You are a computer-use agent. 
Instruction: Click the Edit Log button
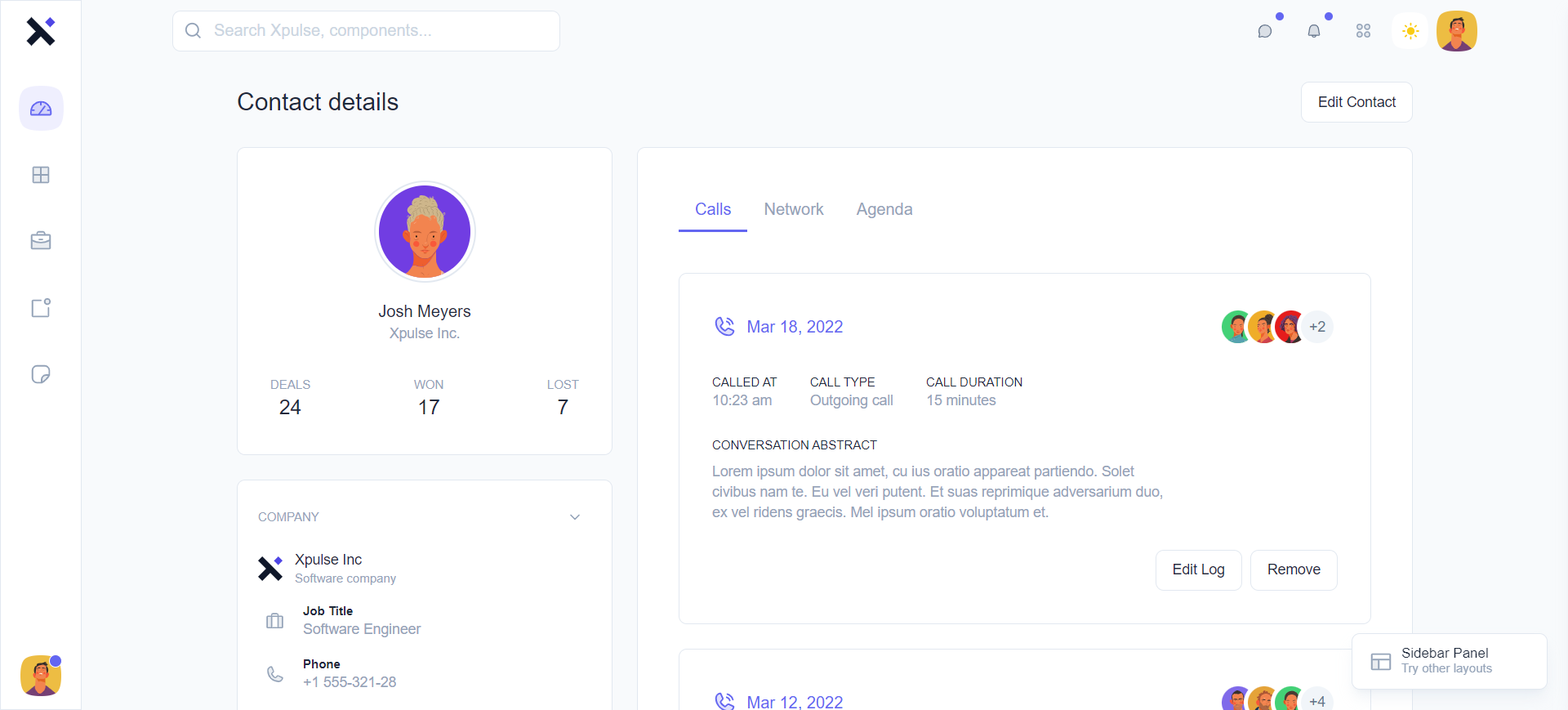(1198, 569)
